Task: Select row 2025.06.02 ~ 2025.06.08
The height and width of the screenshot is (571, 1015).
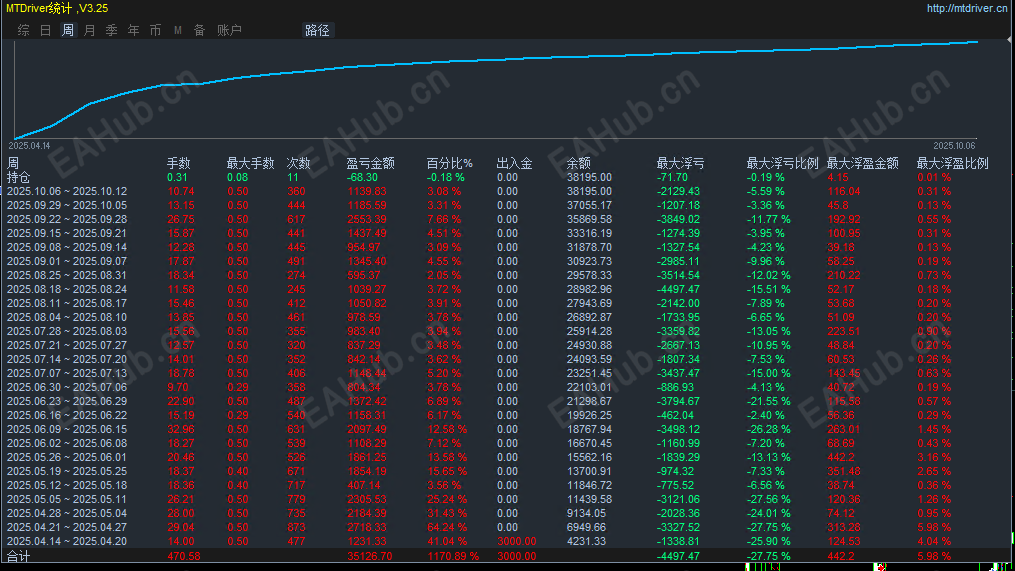Action: (x=67, y=443)
